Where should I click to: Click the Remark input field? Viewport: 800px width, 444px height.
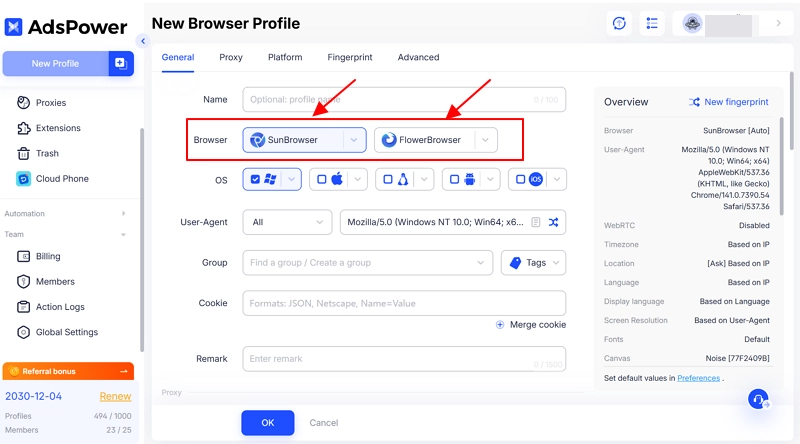[404, 359]
